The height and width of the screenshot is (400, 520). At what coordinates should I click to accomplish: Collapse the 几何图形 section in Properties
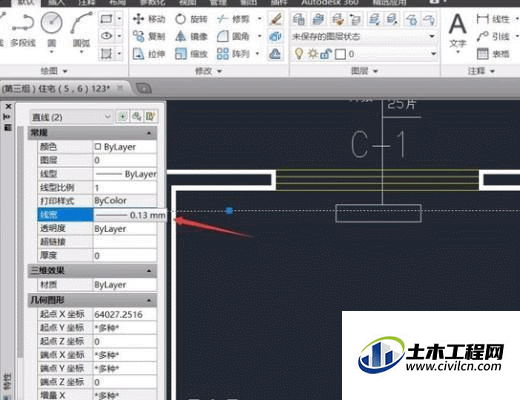pyautogui.click(x=149, y=300)
